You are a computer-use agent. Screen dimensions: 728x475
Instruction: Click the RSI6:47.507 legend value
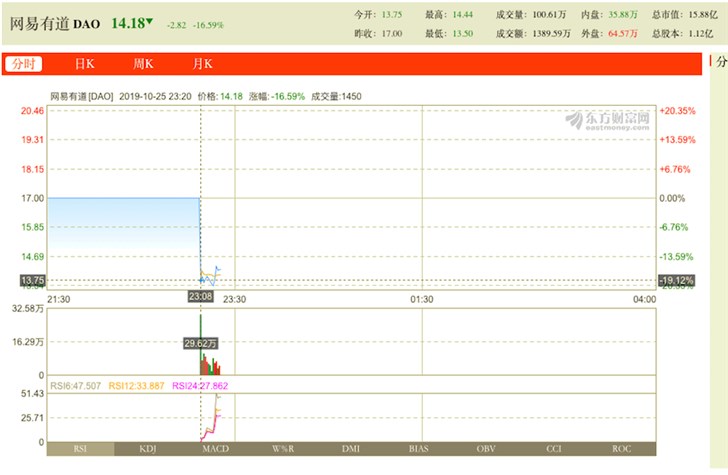point(75,386)
